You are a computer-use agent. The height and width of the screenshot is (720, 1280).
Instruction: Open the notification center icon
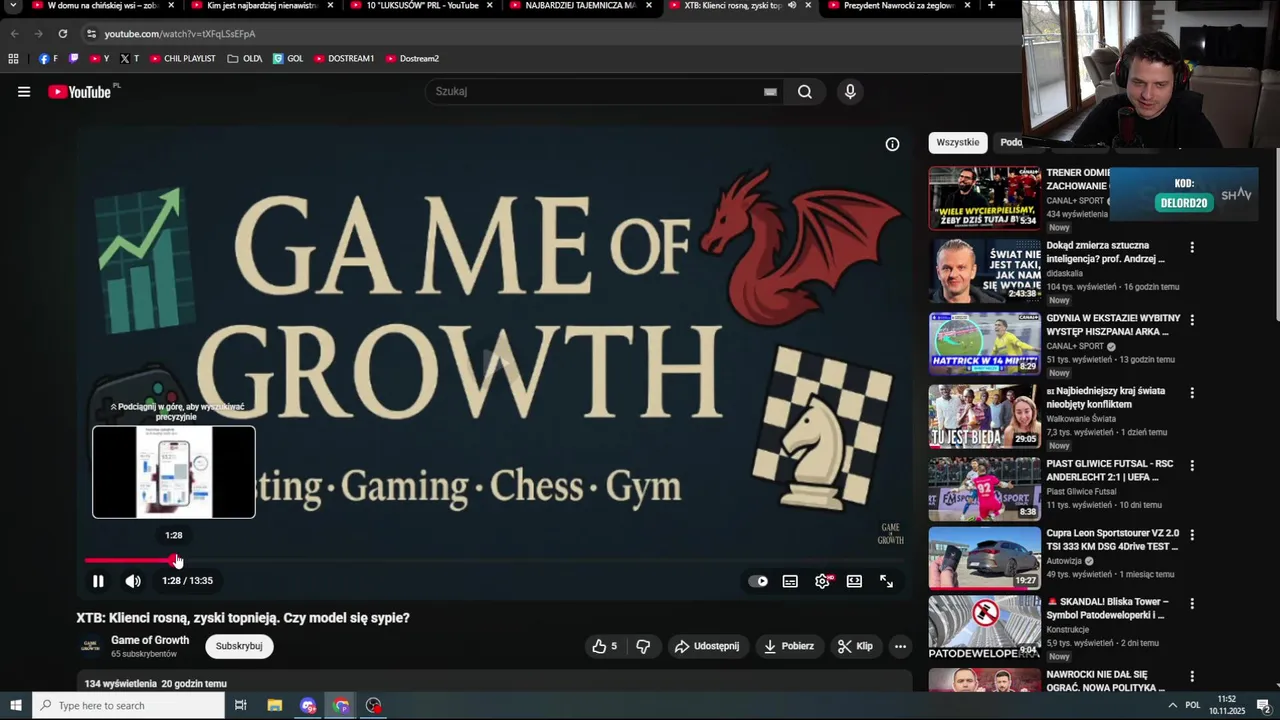pos(1263,706)
